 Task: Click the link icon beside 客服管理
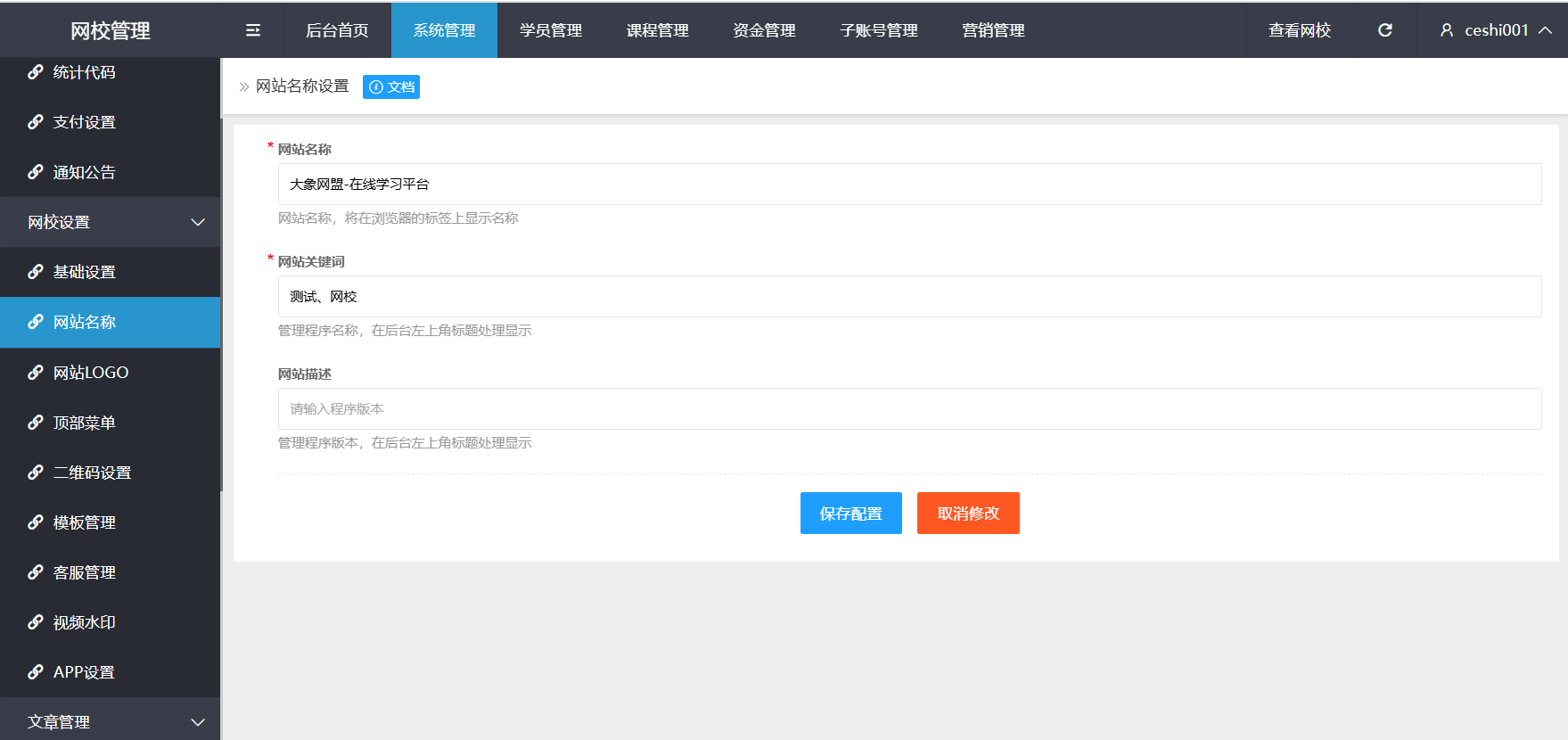click(36, 572)
